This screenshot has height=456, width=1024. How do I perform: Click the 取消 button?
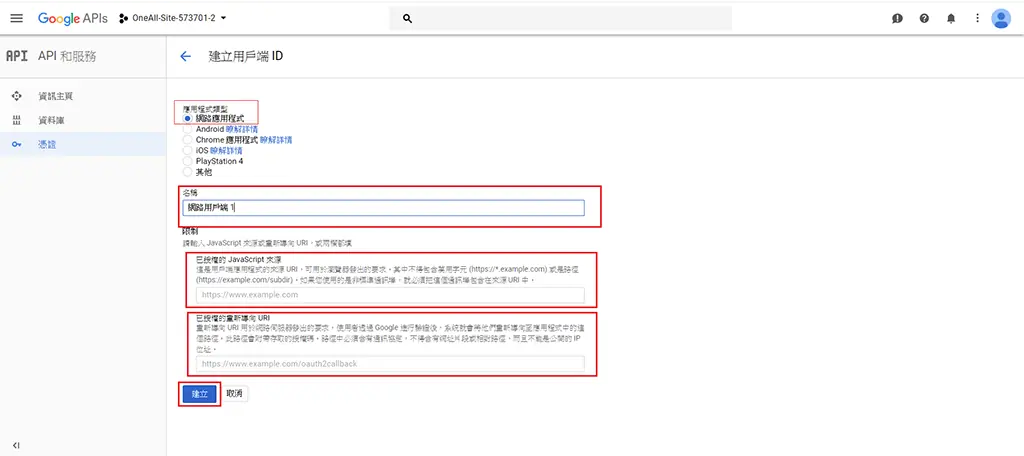(234, 394)
